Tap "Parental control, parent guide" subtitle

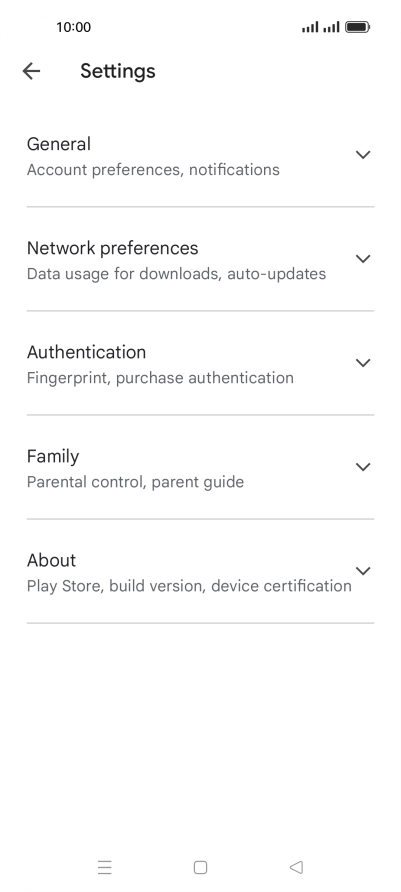pos(135,482)
